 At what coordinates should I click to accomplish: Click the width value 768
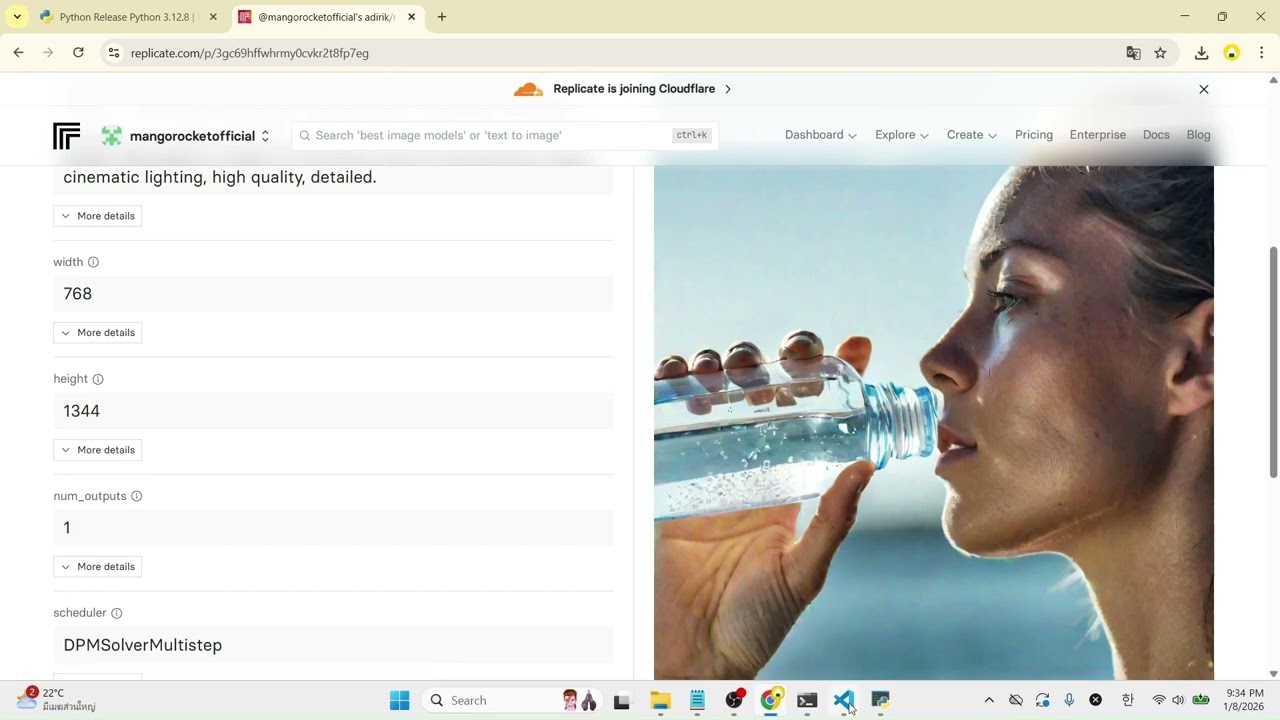coord(333,294)
